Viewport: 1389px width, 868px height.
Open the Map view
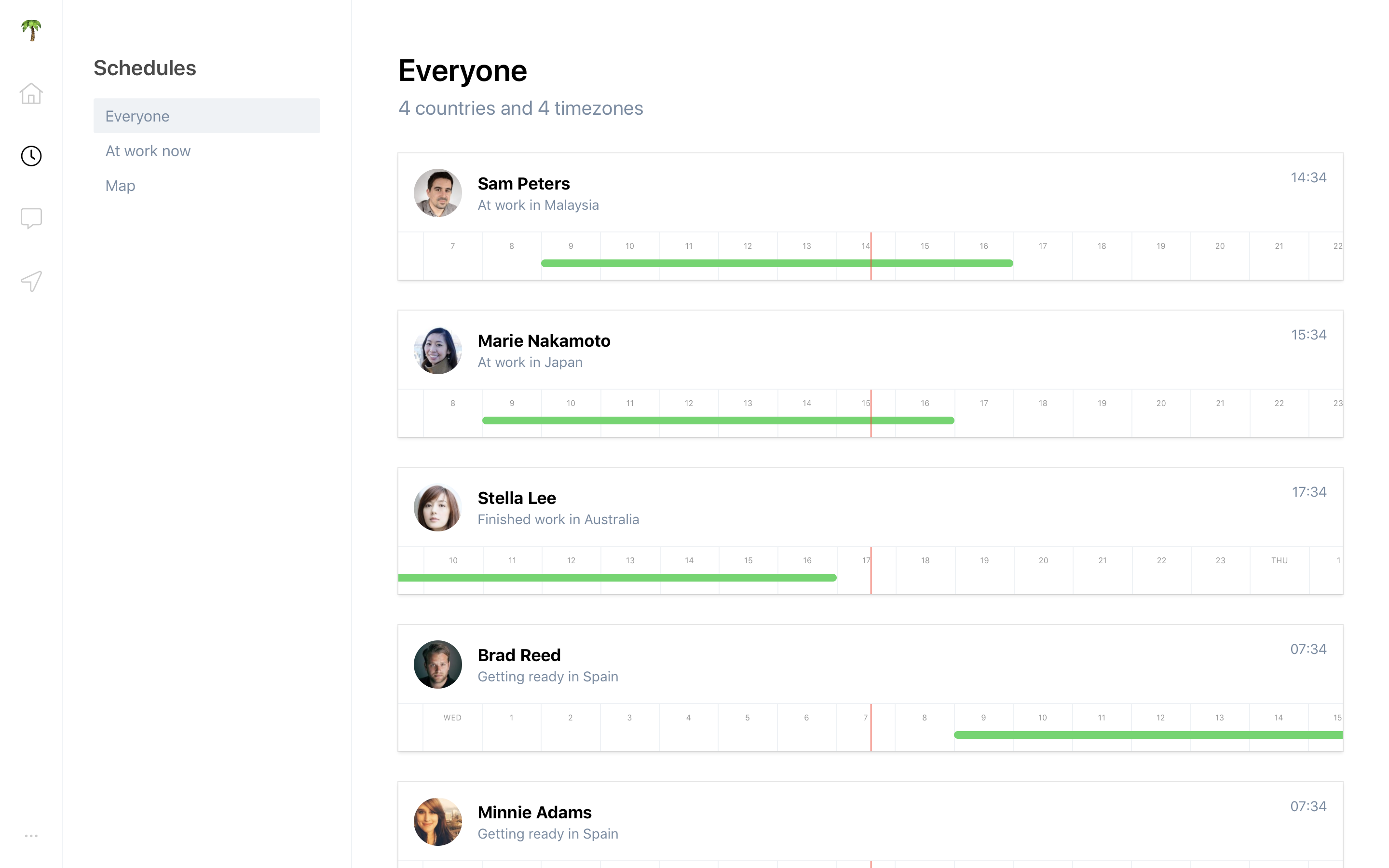(x=121, y=186)
